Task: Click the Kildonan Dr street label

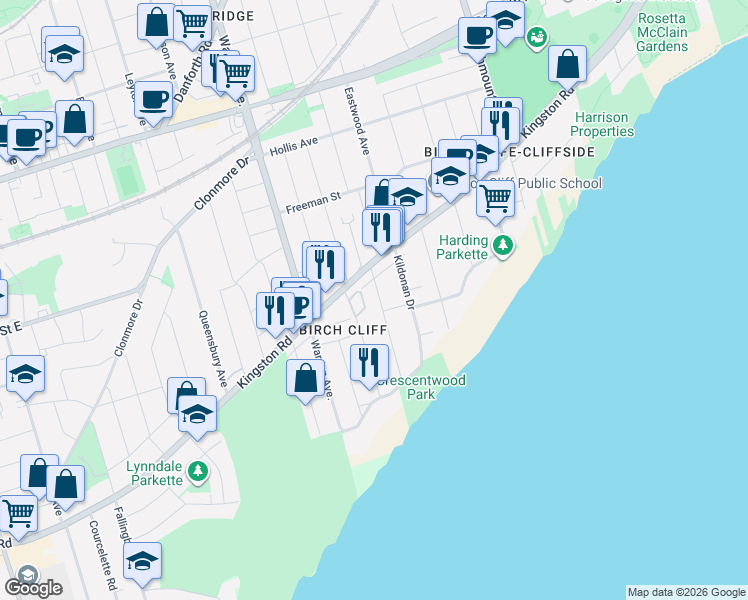Action: click(x=405, y=282)
